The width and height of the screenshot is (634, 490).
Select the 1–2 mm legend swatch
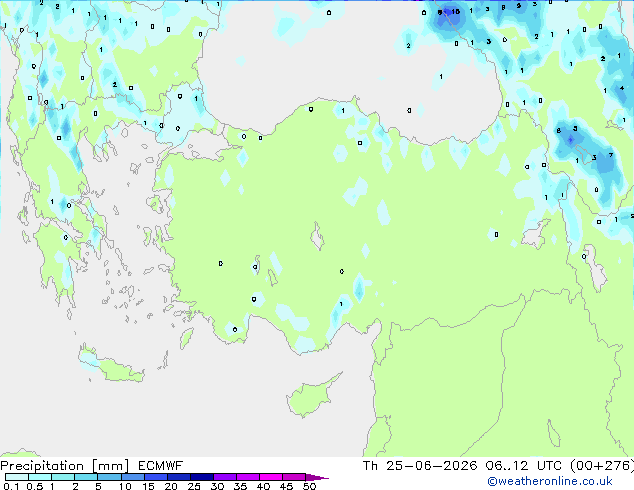click(63, 477)
